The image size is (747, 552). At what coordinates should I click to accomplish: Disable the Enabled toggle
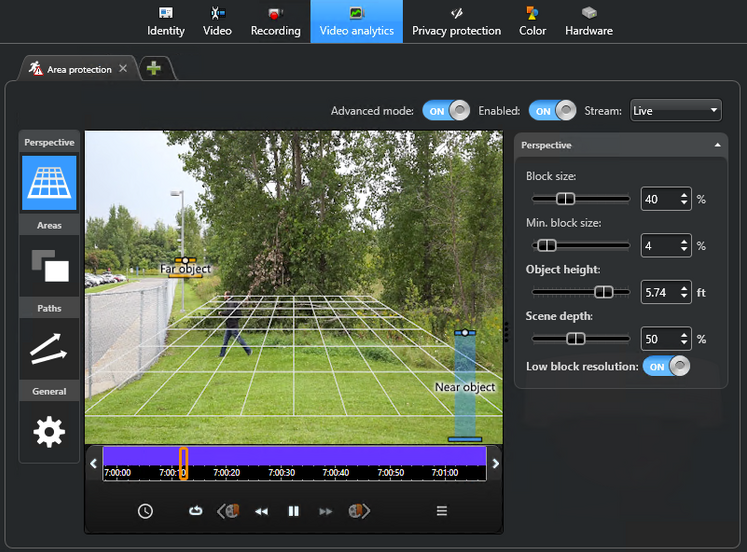pyautogui.click(x=552, y=110)
